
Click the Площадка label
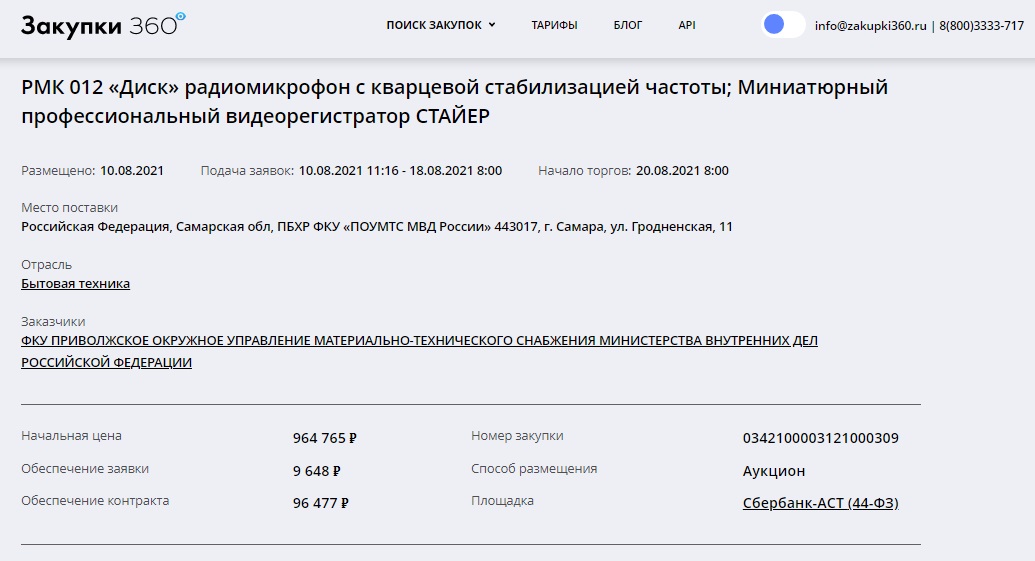coord(502,501)
